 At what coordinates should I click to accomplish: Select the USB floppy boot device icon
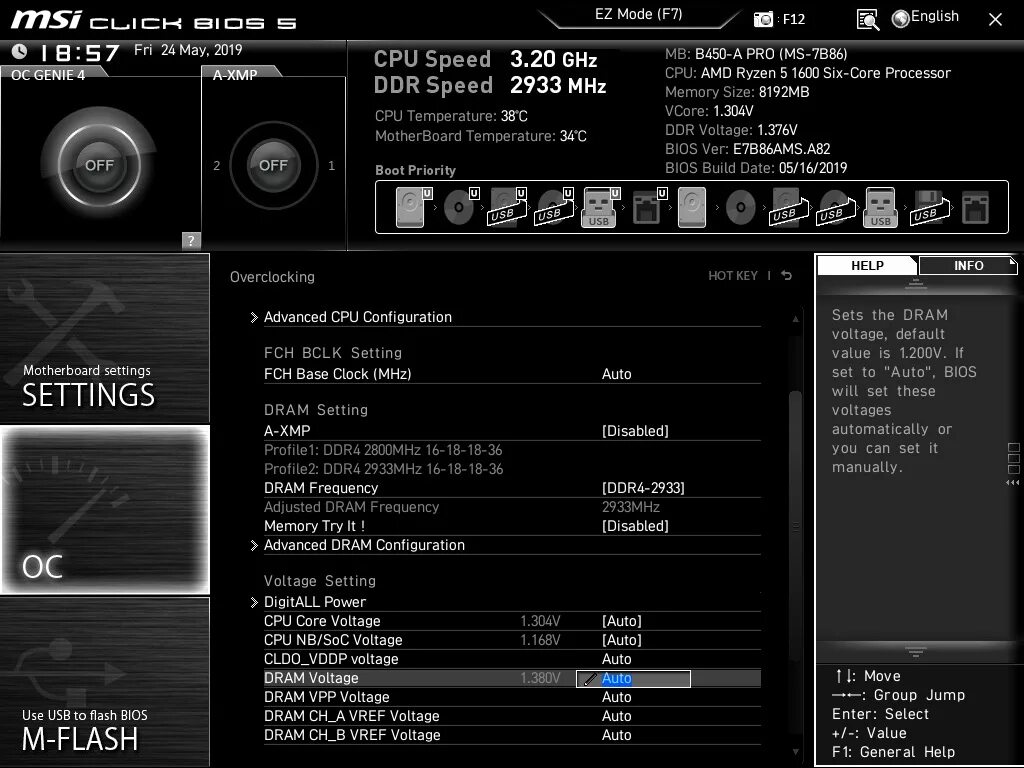coord(929,207)
